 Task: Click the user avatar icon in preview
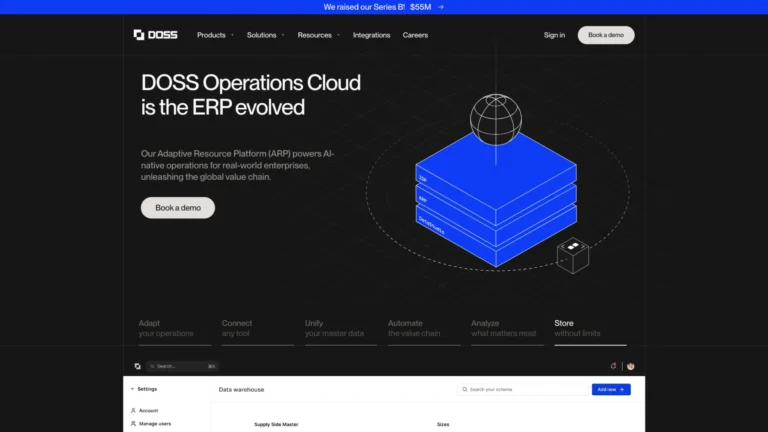[630, 366]
